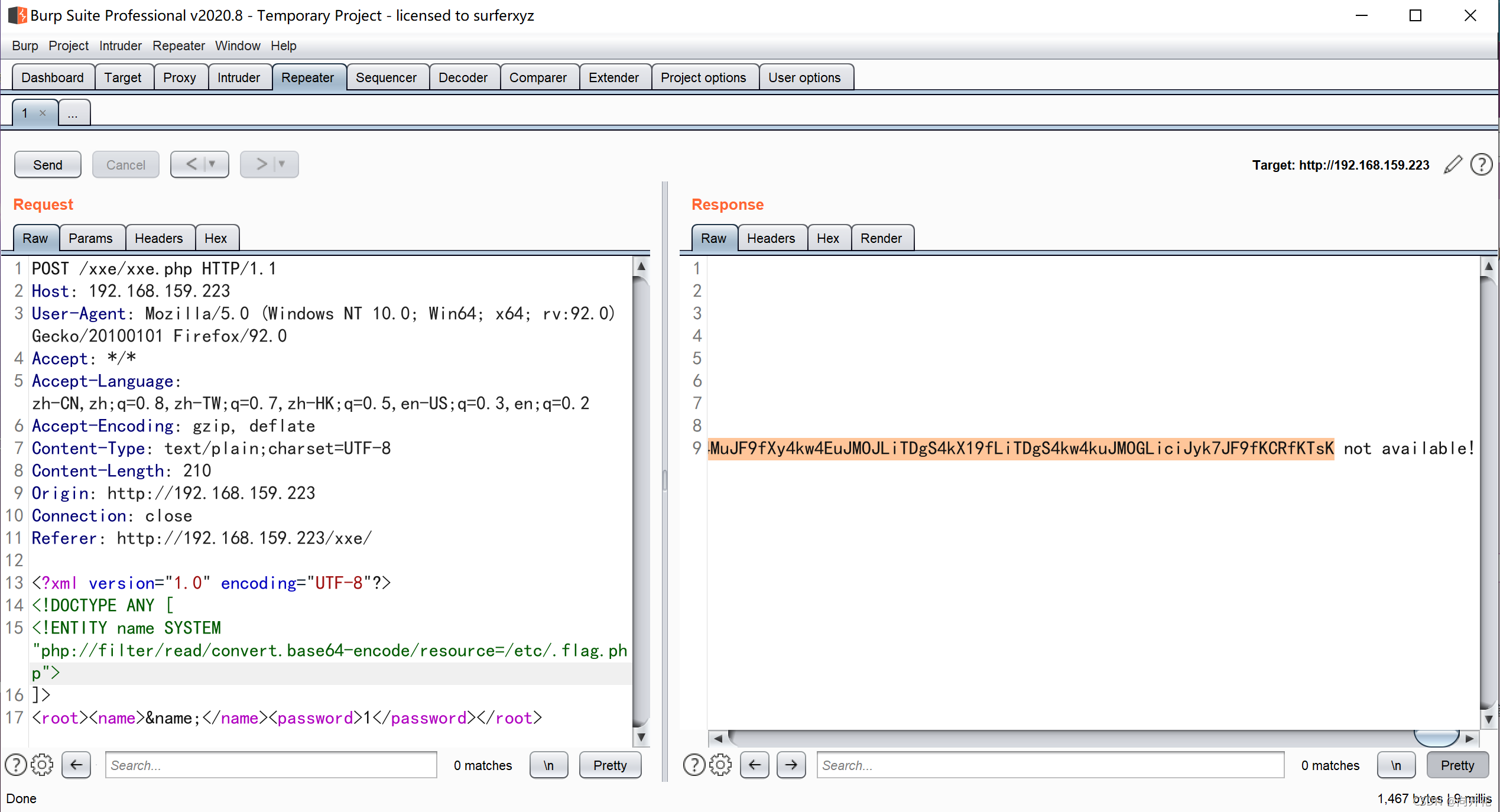Image resolution: width=1500 pixels, height=812 pixels.
Task: Click the pencil icon to edit target
Action: click(x=1453, y=164)
